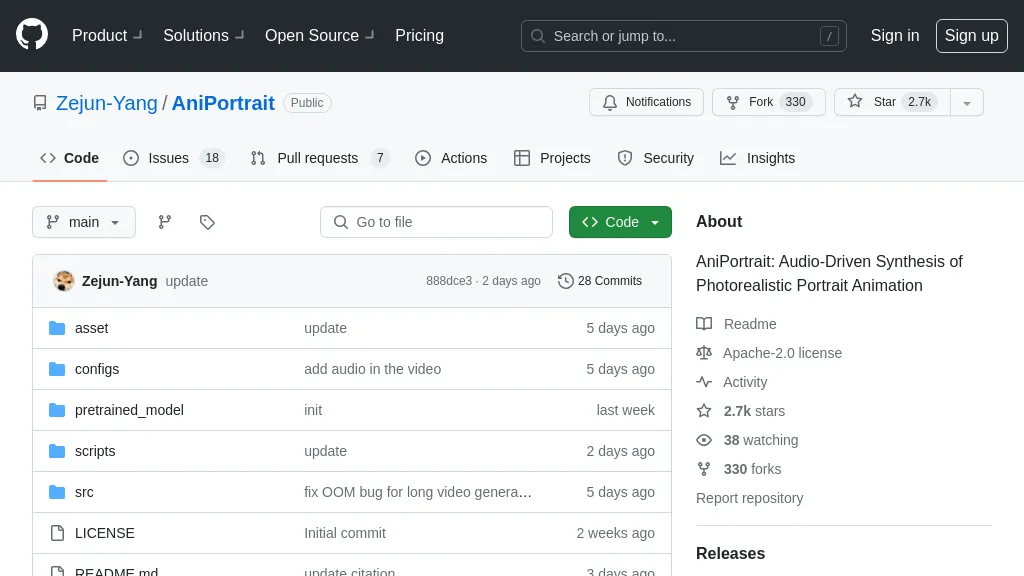Fork the repository
This screenshot has height=576, width=1024.
(761, 102)
